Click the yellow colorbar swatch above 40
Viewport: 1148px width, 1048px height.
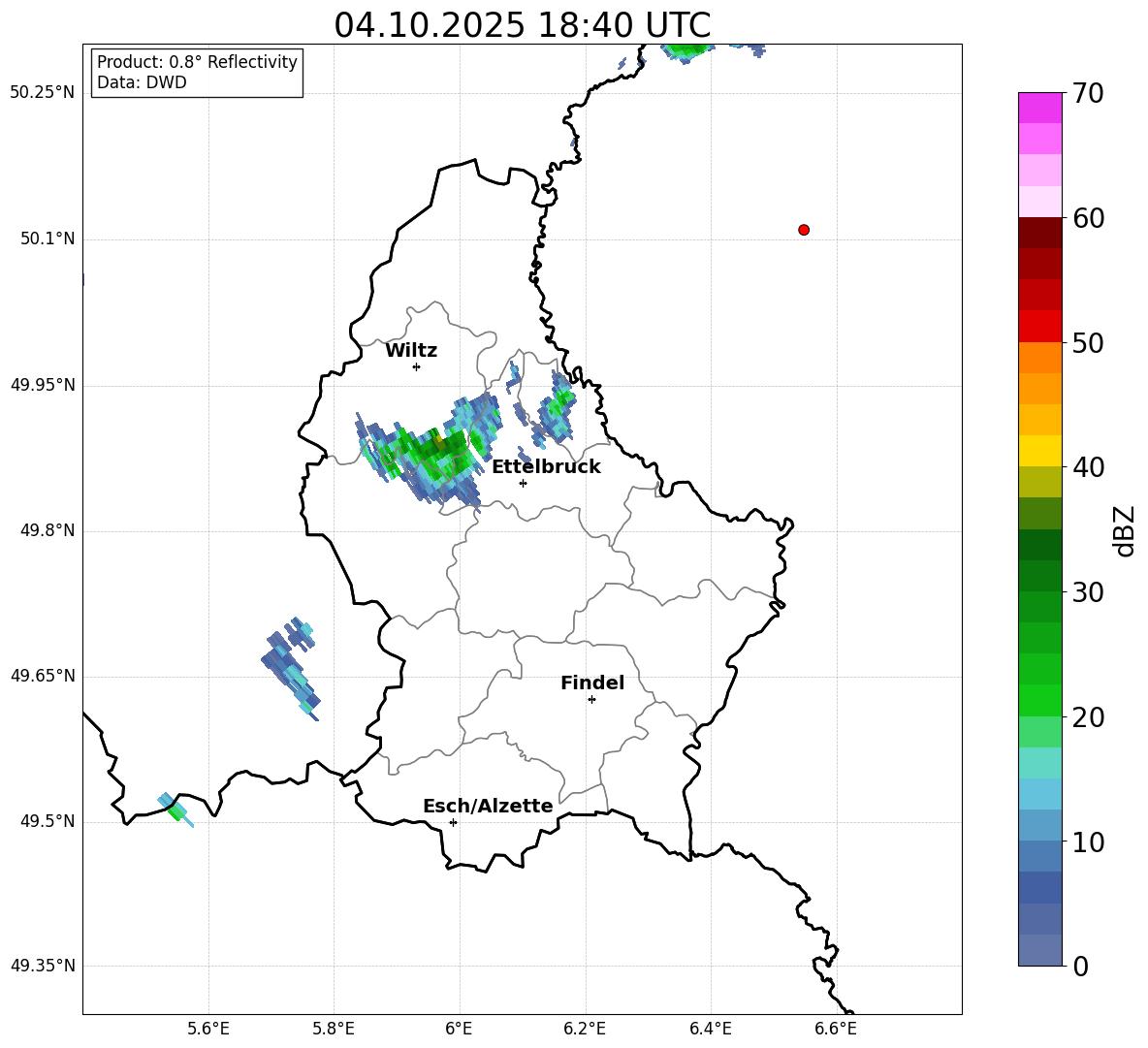point(1039,451)
